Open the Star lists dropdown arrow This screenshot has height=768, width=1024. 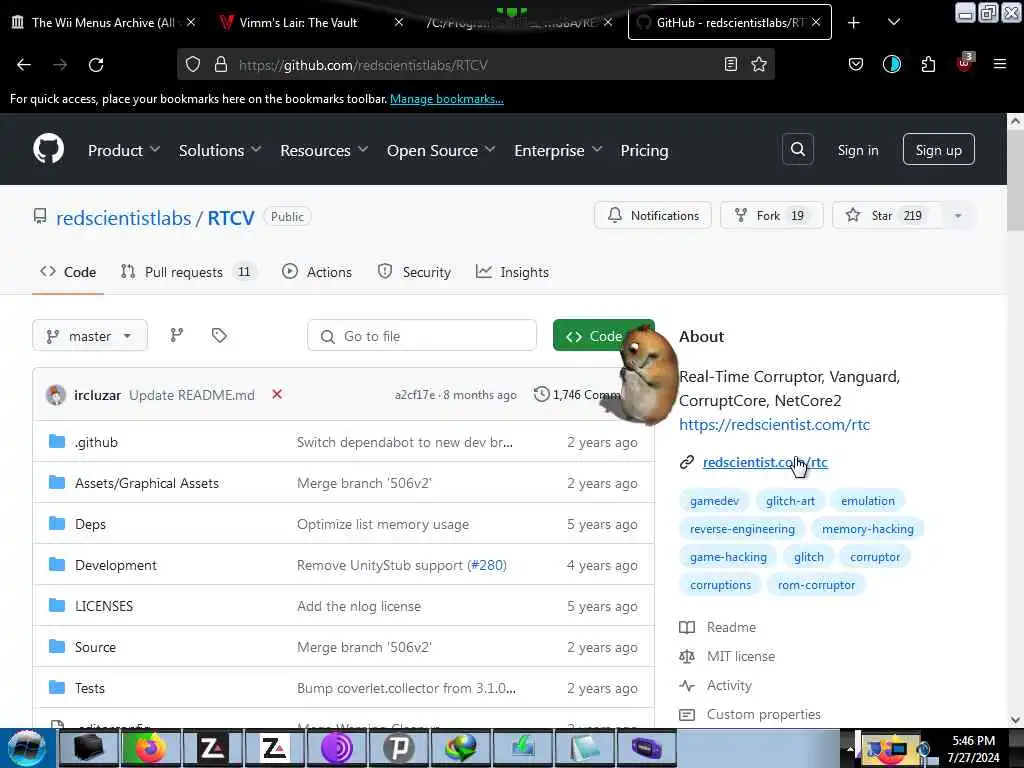[x=958, y=216]
